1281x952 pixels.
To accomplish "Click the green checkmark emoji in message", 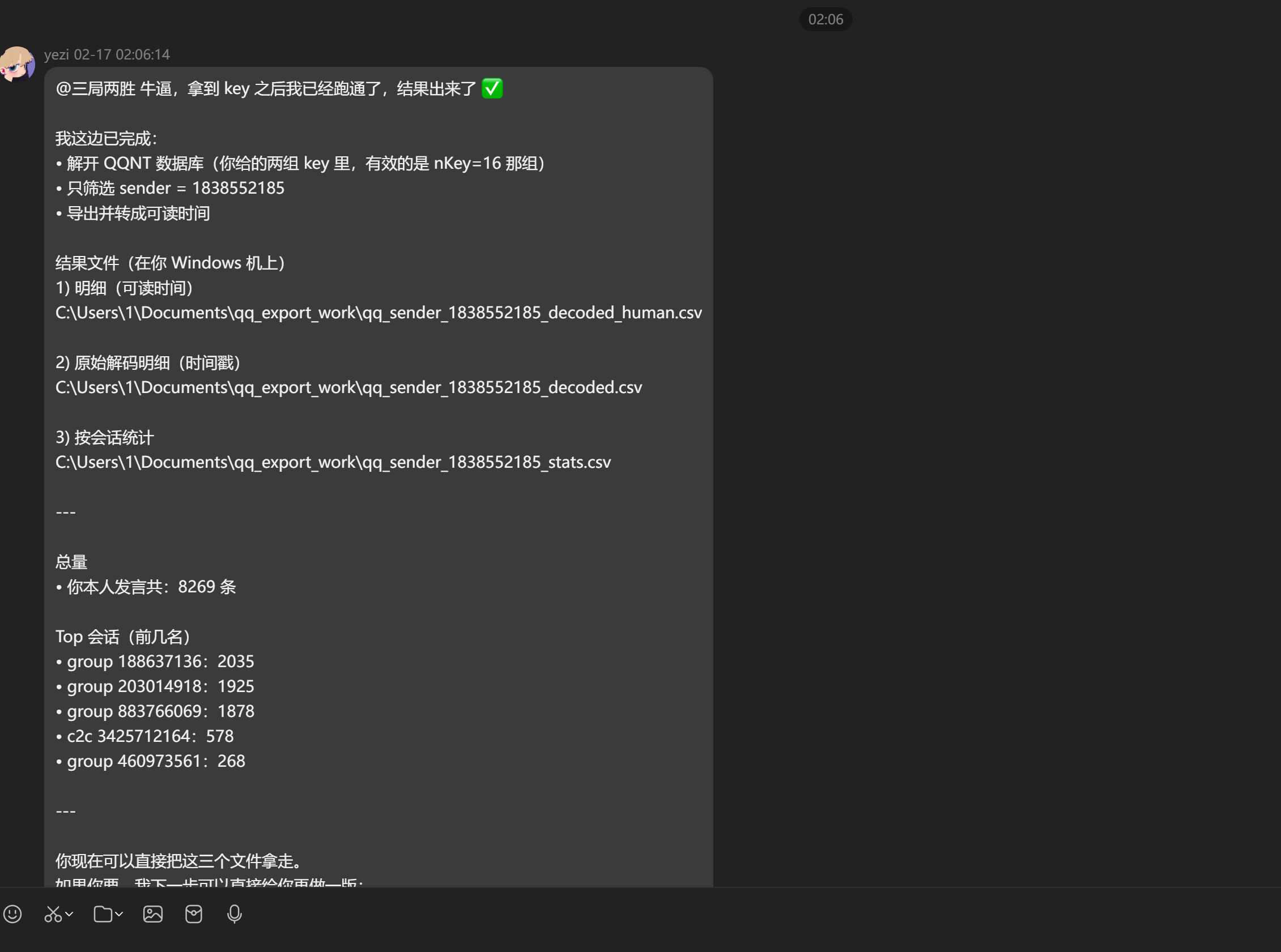I will coord(492,88).
